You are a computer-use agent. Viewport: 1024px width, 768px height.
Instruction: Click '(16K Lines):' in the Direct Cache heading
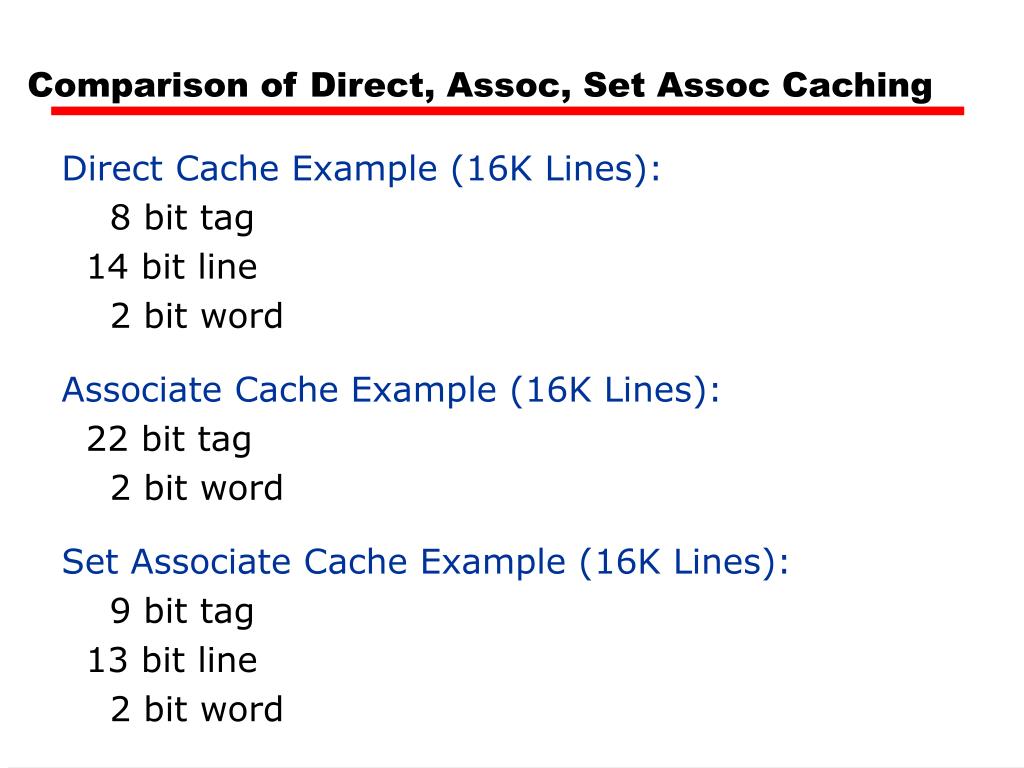pyautogui.click(x=556, y=169)
